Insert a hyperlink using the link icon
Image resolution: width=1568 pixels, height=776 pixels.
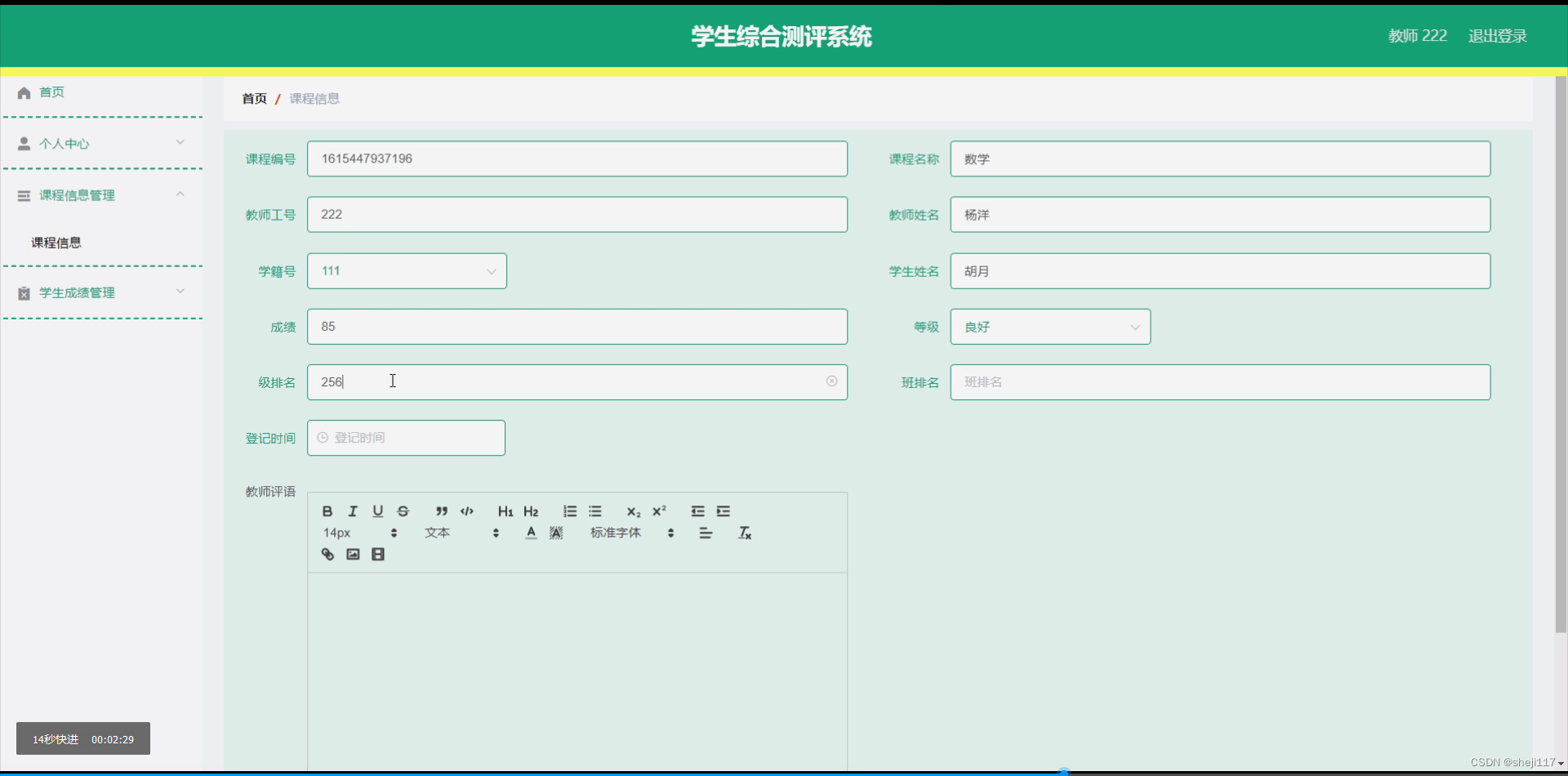point(327,554)
